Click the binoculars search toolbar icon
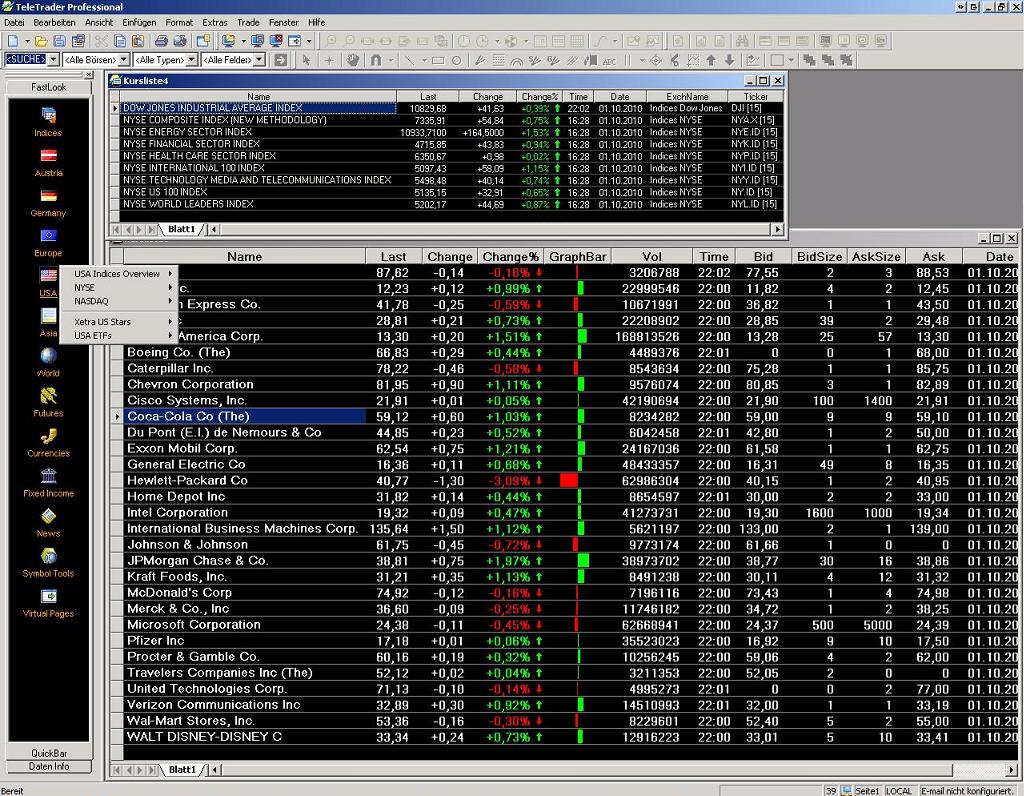Screen dimensions: 1024x796 (x=742, y=41)
